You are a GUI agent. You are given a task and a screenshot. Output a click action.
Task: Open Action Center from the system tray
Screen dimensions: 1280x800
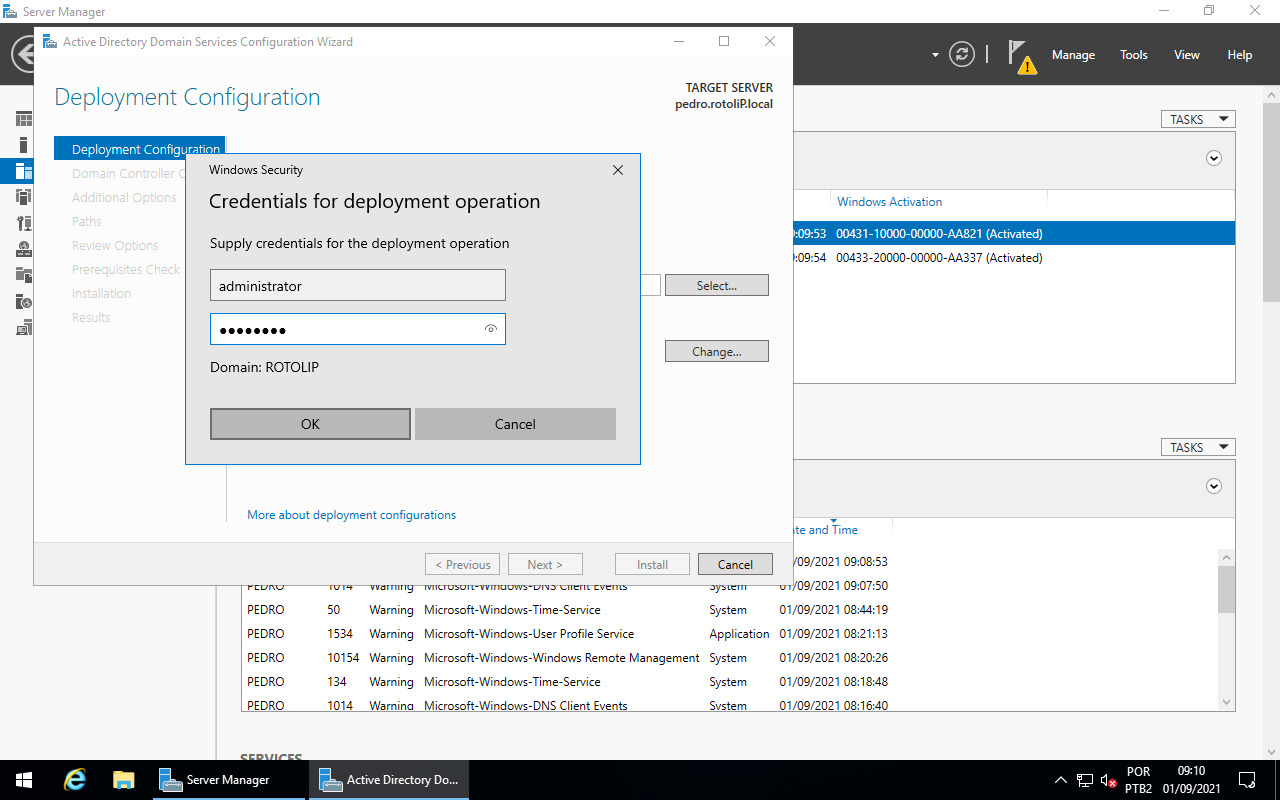point(1246,779)
